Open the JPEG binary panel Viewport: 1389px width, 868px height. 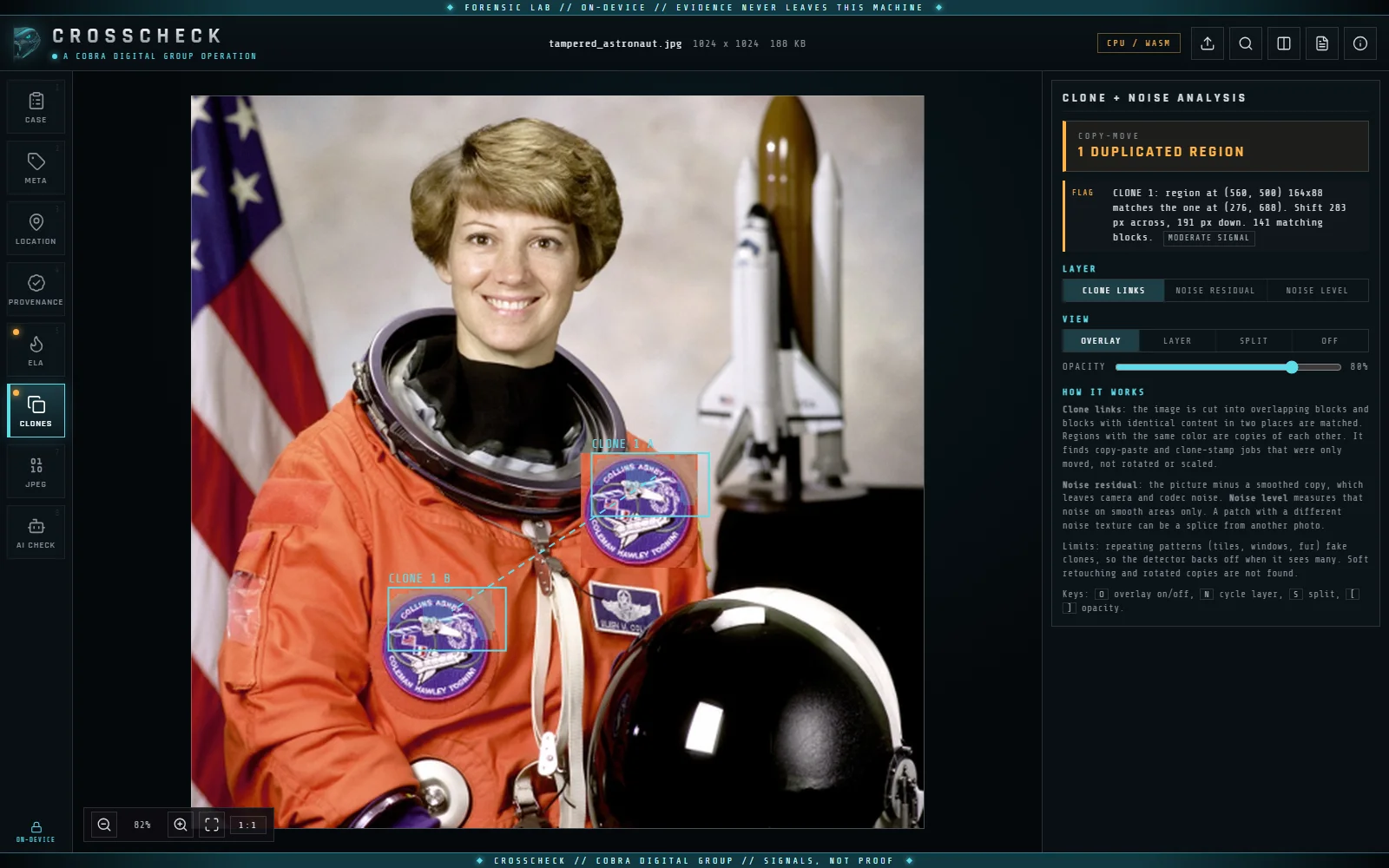36,472
